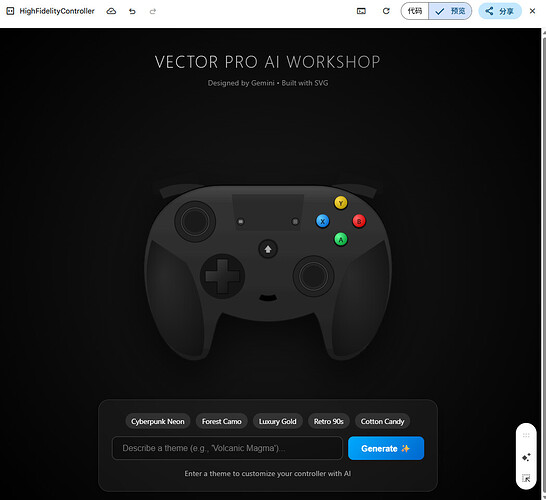Image resolution: width=546 pixels, height=500 pixels.
Task: Click the vertical scrollbar on the right
Action: (544, 264)
